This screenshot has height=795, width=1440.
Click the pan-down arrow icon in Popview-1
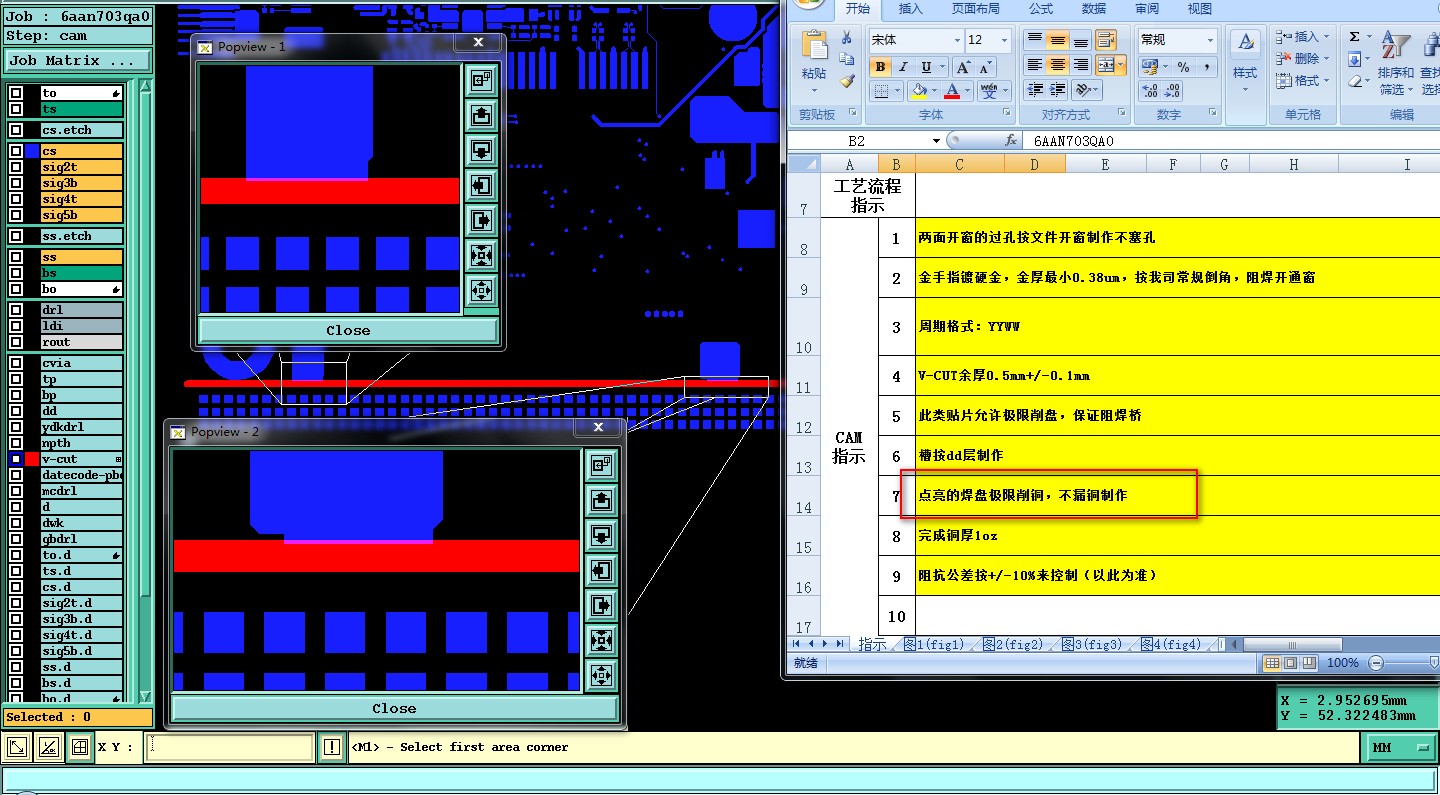481,150
